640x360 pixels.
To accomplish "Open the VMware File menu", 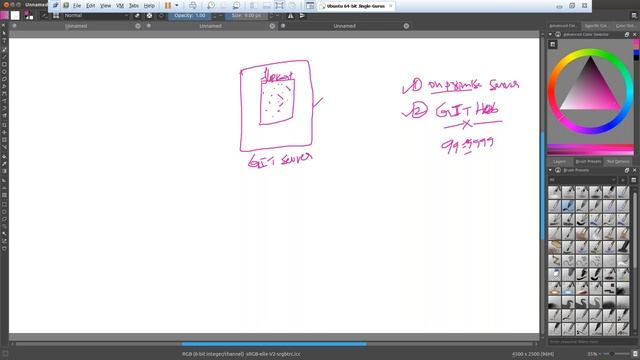I will tap(77, 6).
